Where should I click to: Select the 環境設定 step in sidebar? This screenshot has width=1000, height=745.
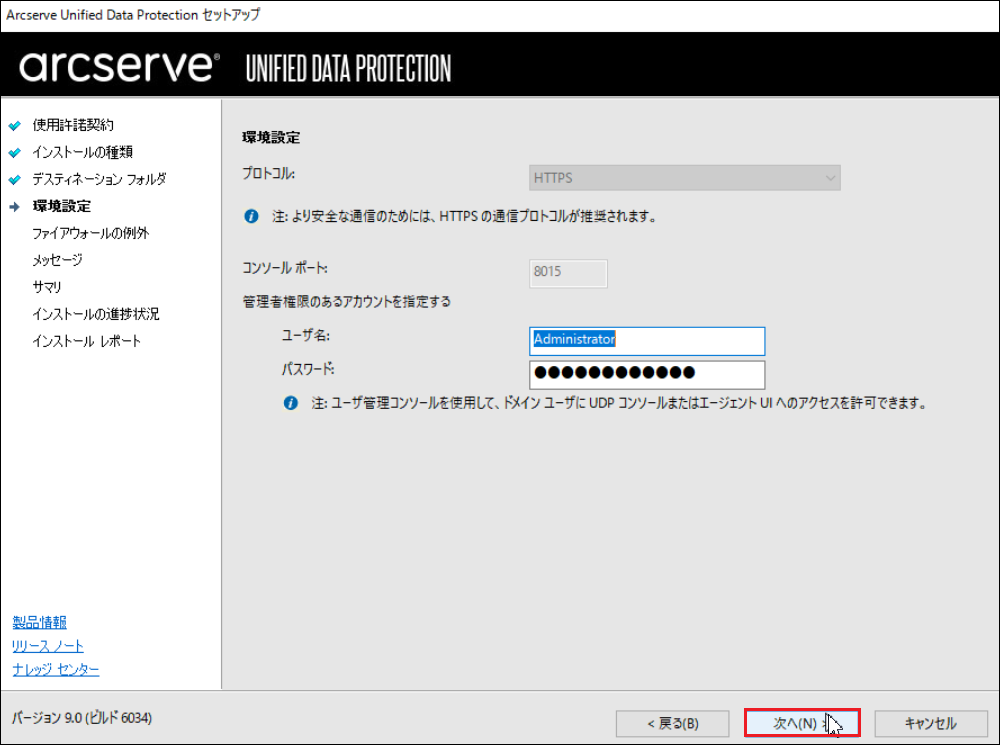click(x=61, y=206)
